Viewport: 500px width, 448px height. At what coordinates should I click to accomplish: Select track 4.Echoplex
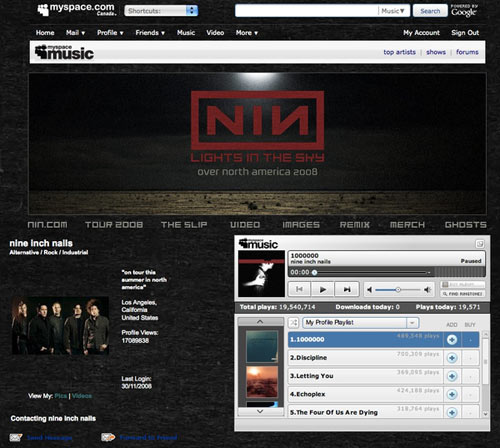[366, 394]
